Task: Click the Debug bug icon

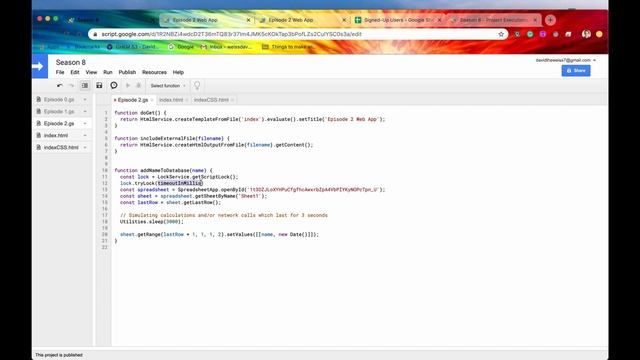Action: 138,86
